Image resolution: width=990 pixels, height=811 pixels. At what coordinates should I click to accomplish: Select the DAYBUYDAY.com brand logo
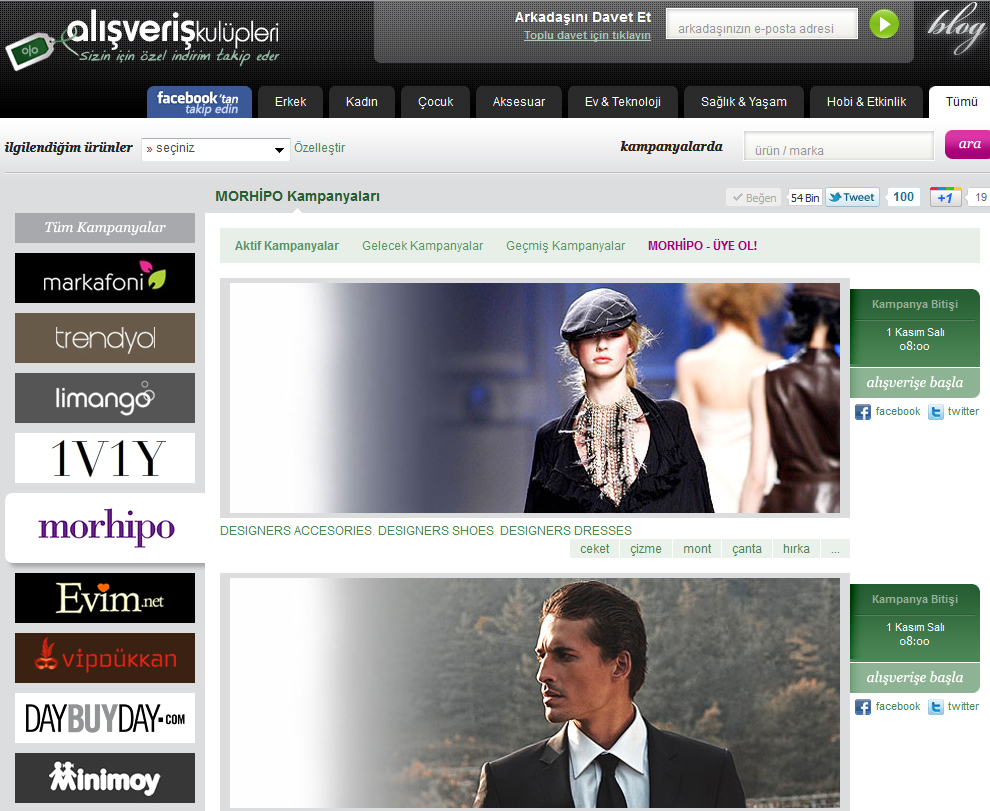tap(105, 718)
